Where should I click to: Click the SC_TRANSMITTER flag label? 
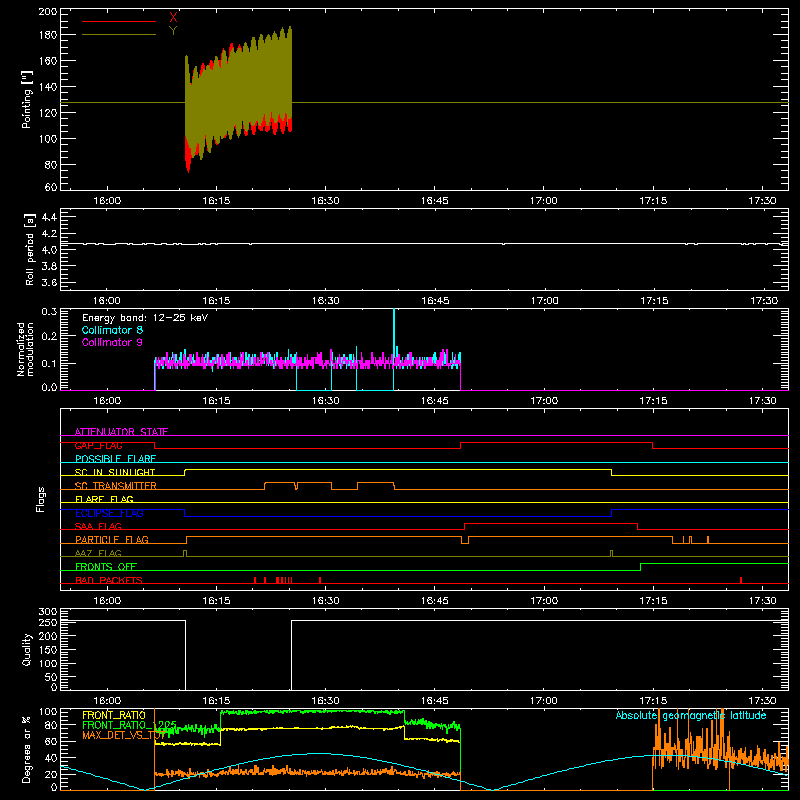pos(115,486)
